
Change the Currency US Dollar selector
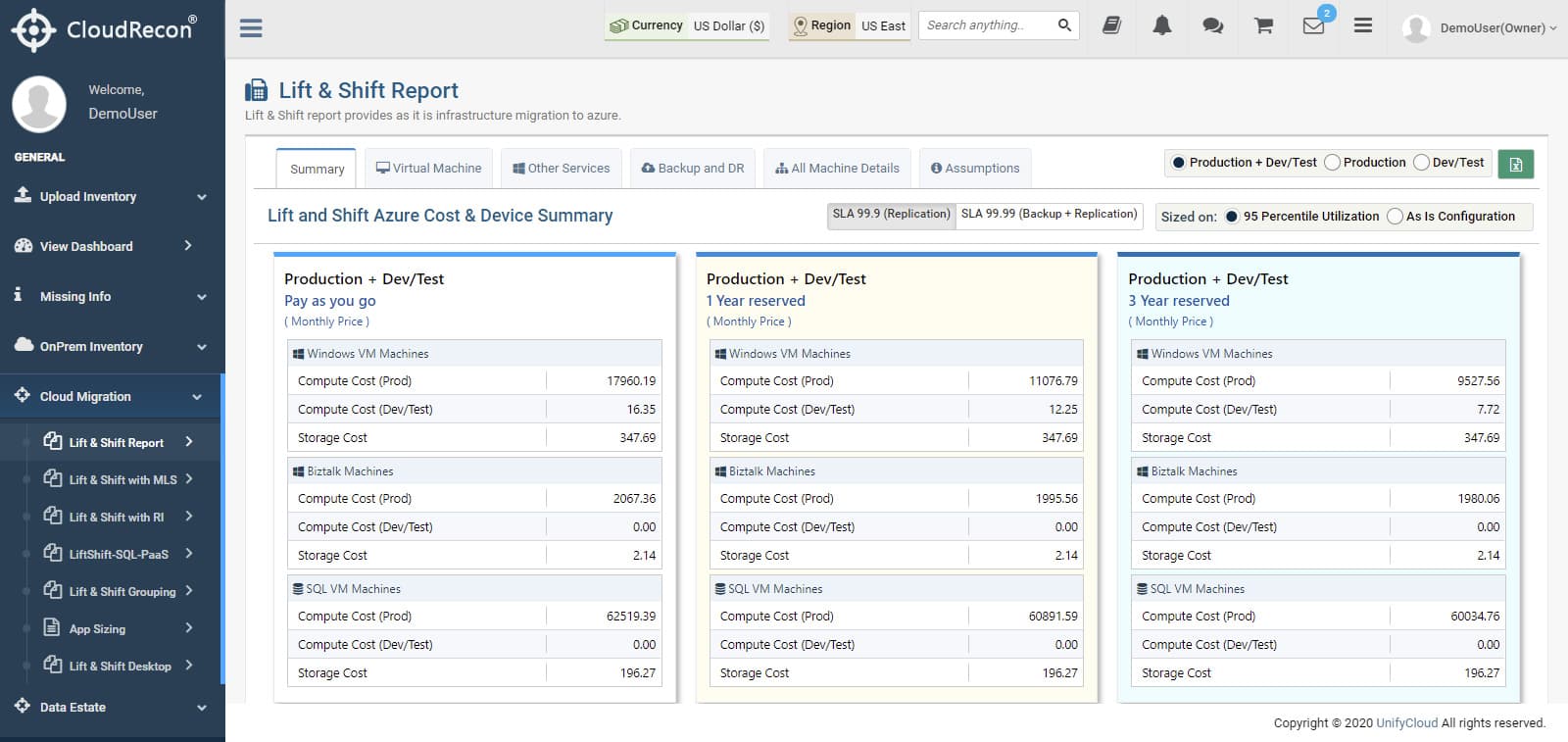coord(687,25)
